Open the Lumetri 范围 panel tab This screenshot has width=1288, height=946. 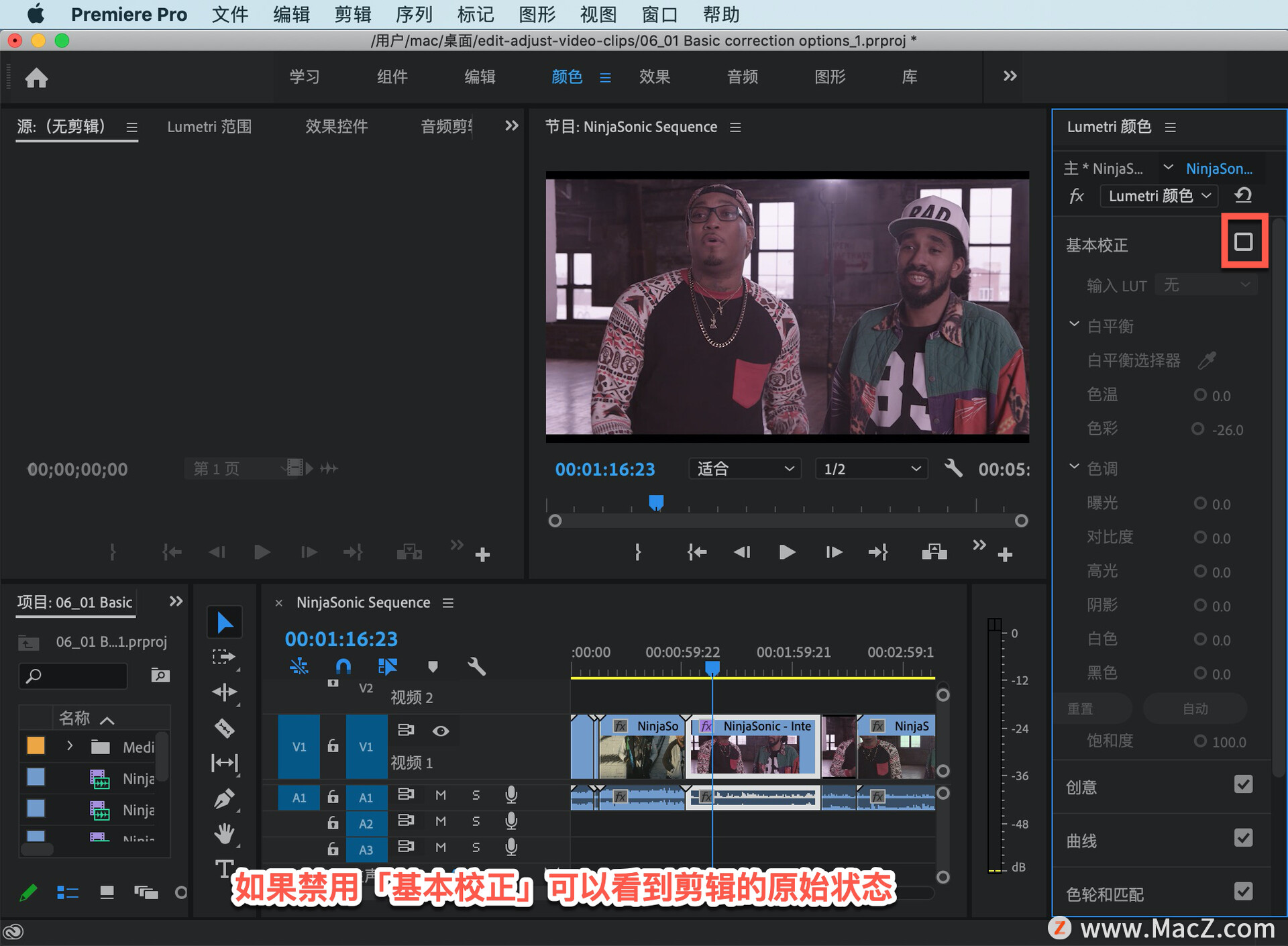(x=209, y=126)
